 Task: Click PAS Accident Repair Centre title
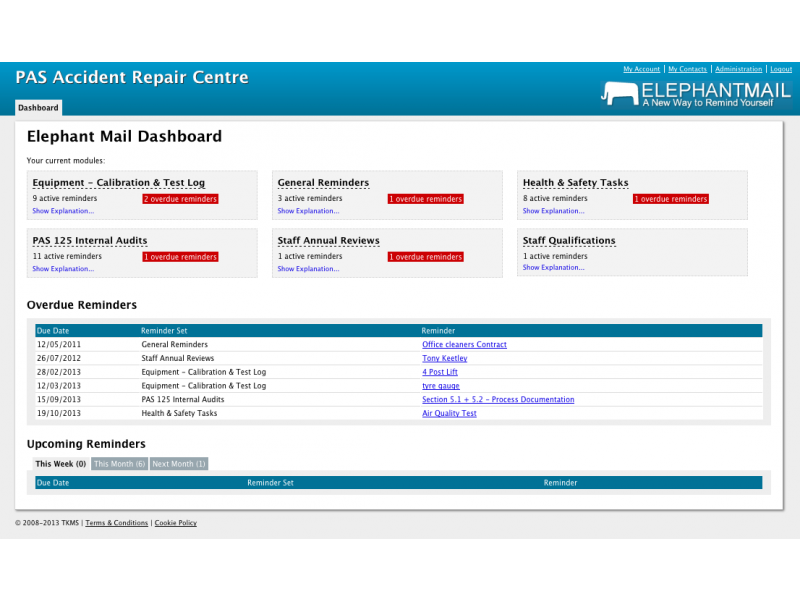pyautogui.click(x=132, y=77)
